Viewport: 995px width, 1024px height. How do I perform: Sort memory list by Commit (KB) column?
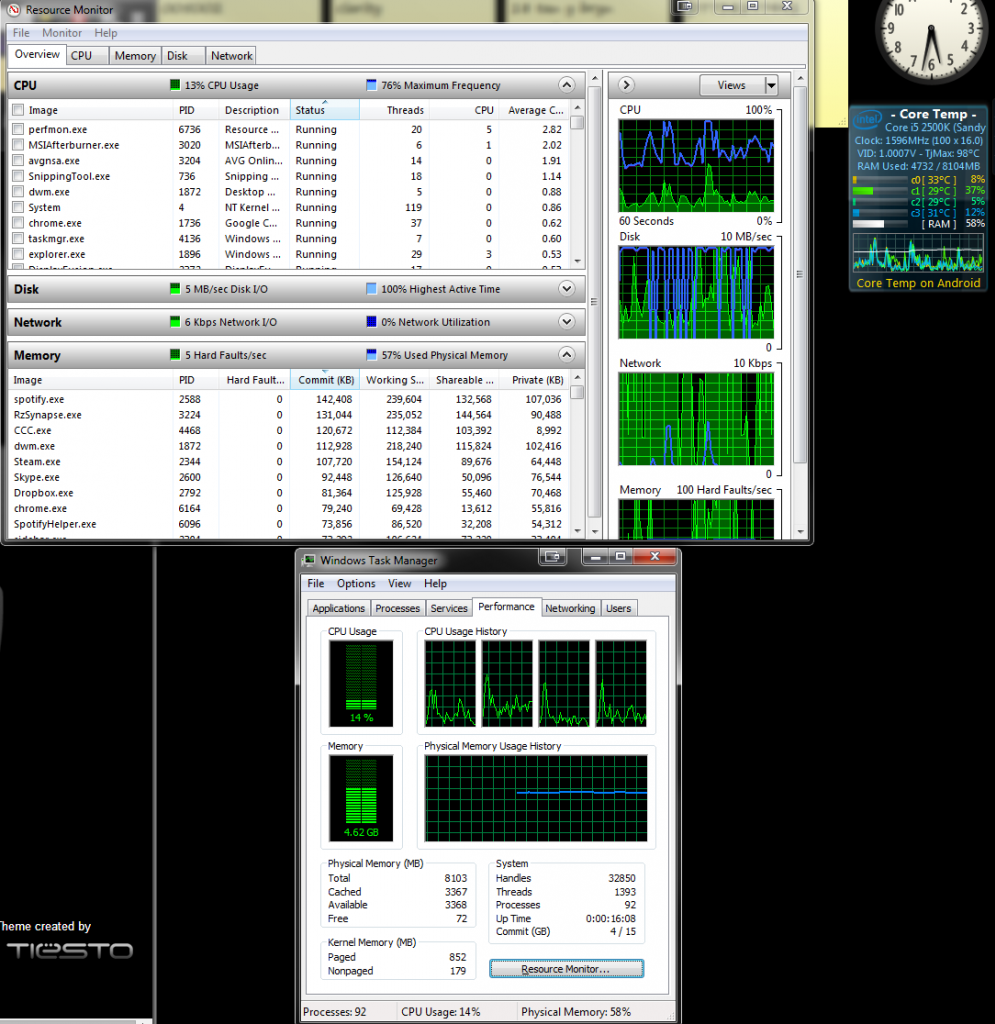[324, 380]
